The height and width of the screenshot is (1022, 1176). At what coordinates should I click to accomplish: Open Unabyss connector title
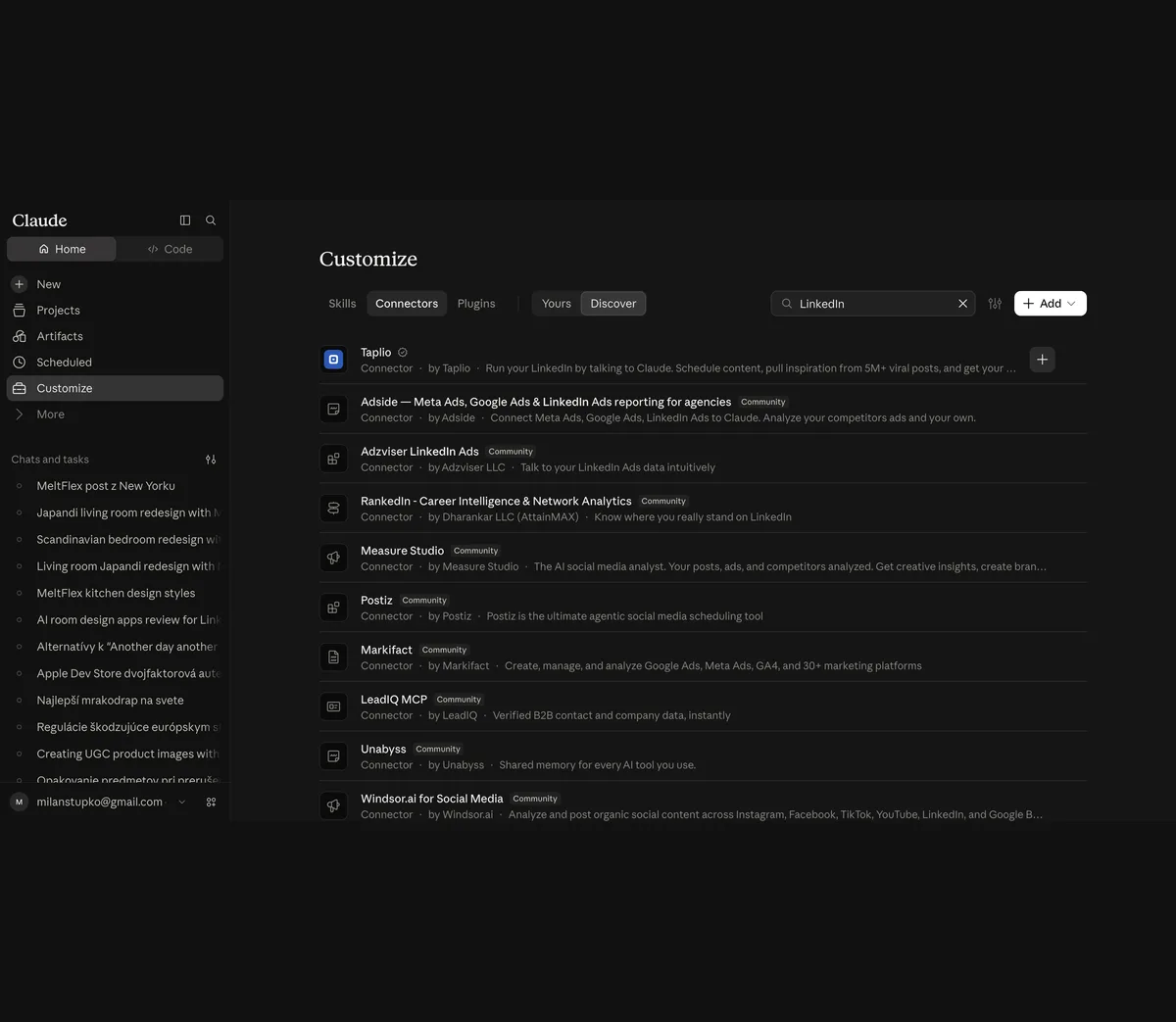click(x=383, y=749)
